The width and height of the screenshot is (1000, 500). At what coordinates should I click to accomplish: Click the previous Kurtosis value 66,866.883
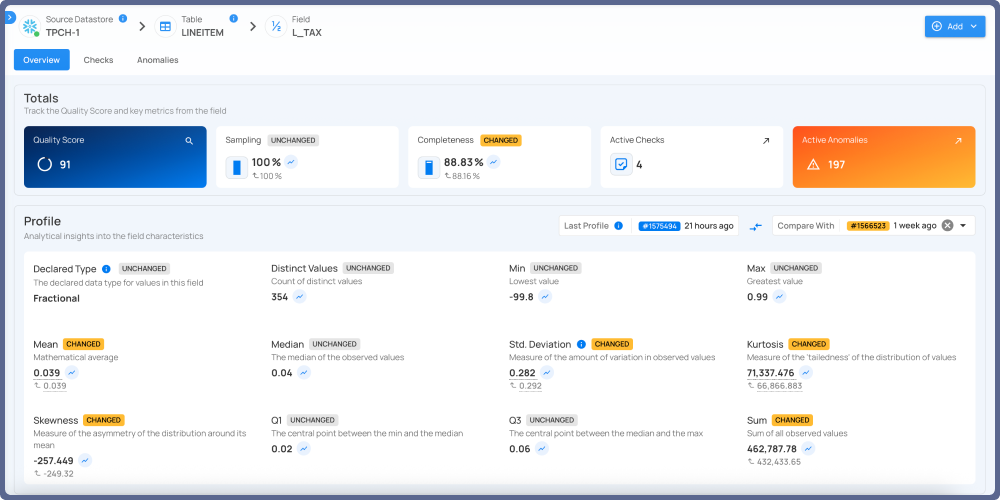(x=779, y=386)
